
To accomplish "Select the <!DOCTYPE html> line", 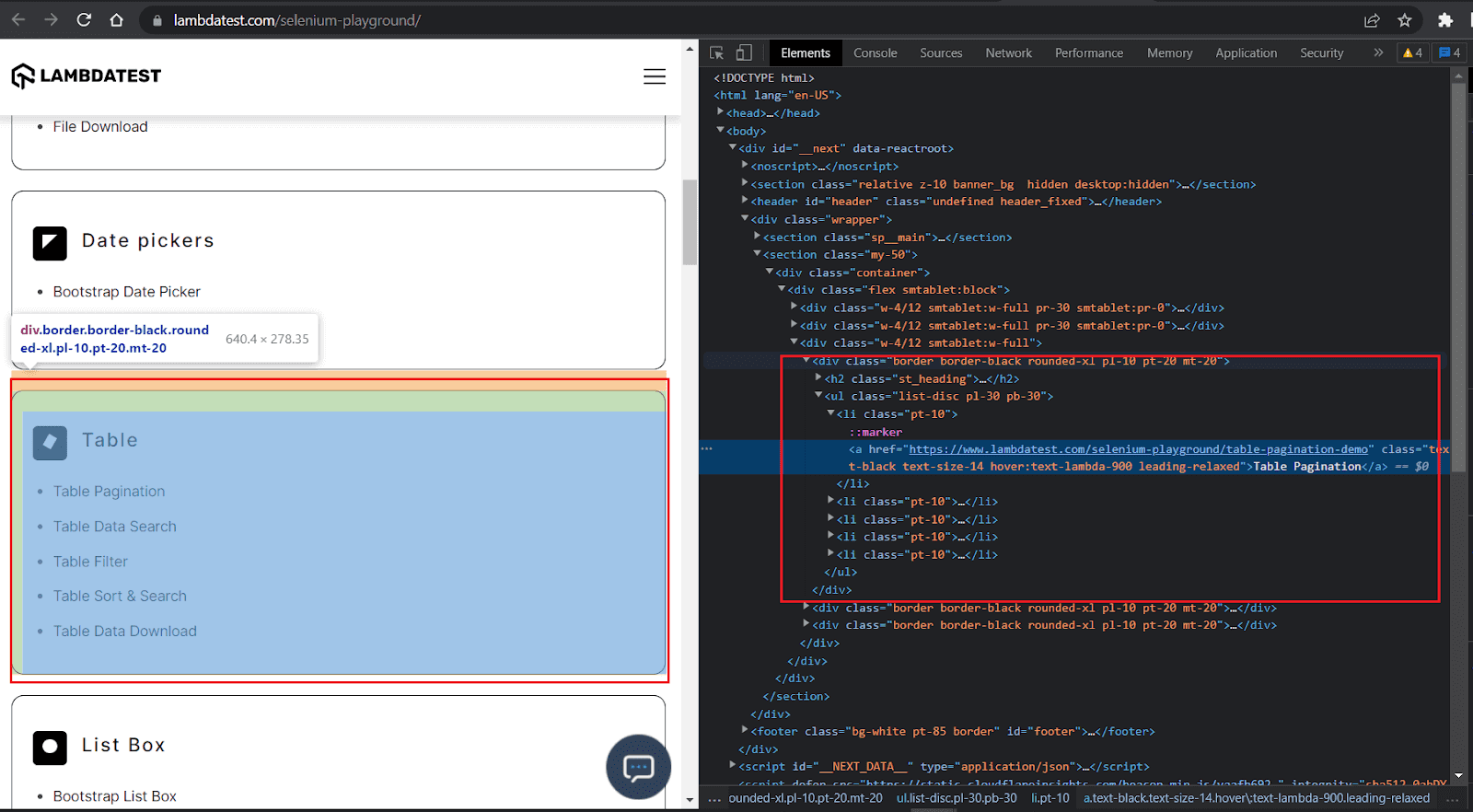I will pos(764,77).
